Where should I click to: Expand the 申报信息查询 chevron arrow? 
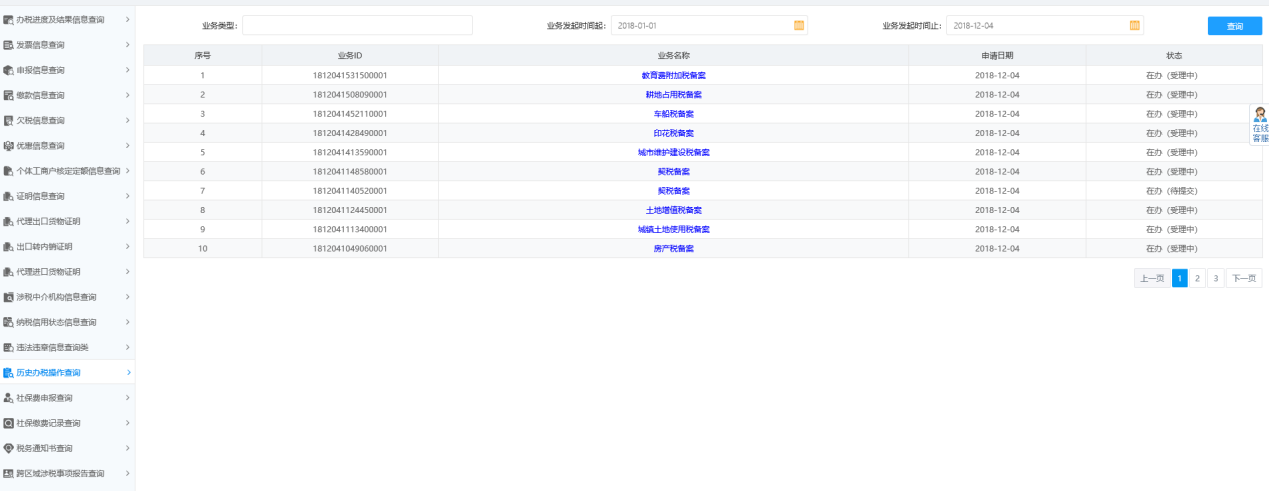coord(127,70)
